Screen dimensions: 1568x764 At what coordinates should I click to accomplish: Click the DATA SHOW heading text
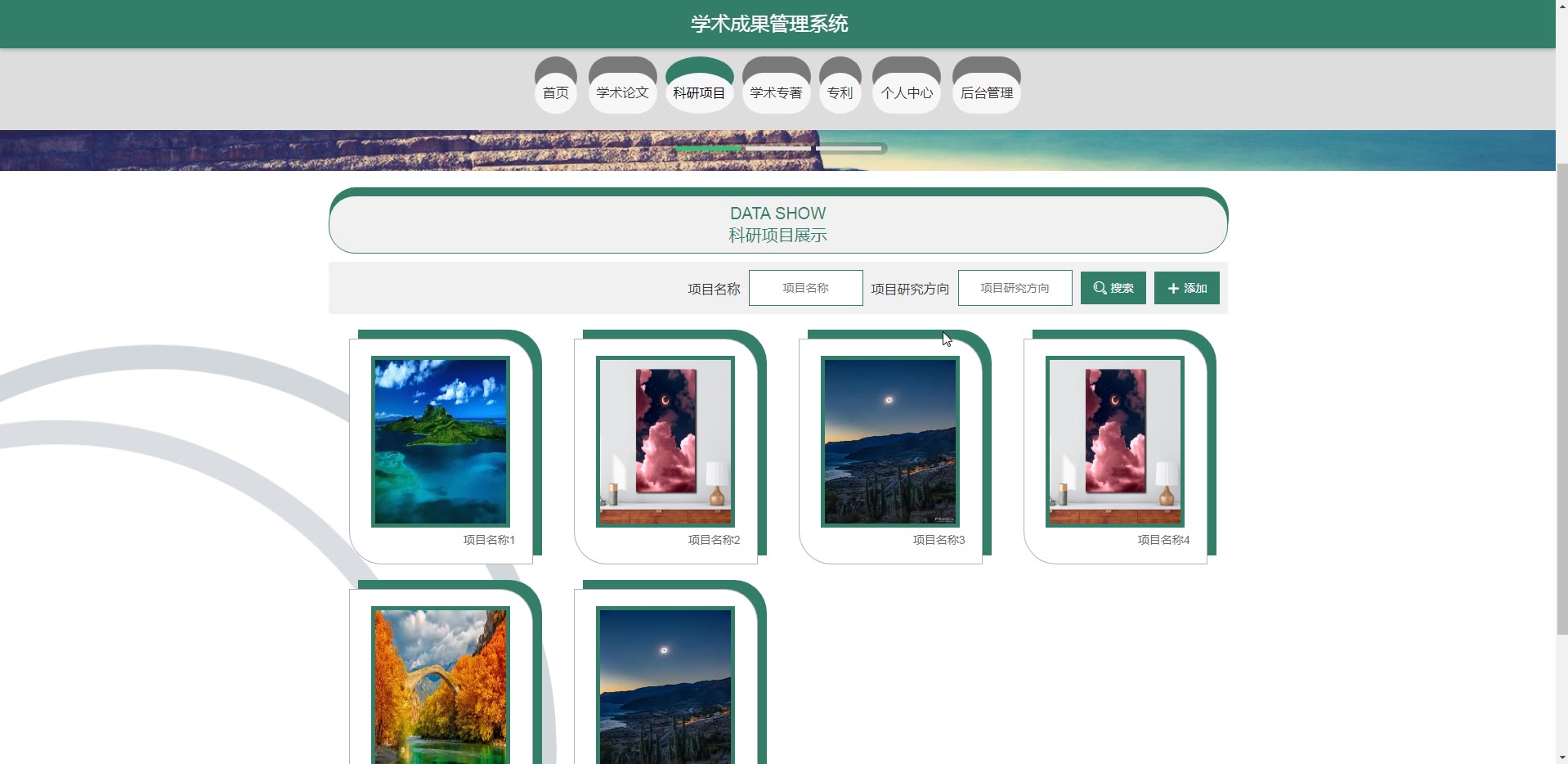[x=778, y=213]
